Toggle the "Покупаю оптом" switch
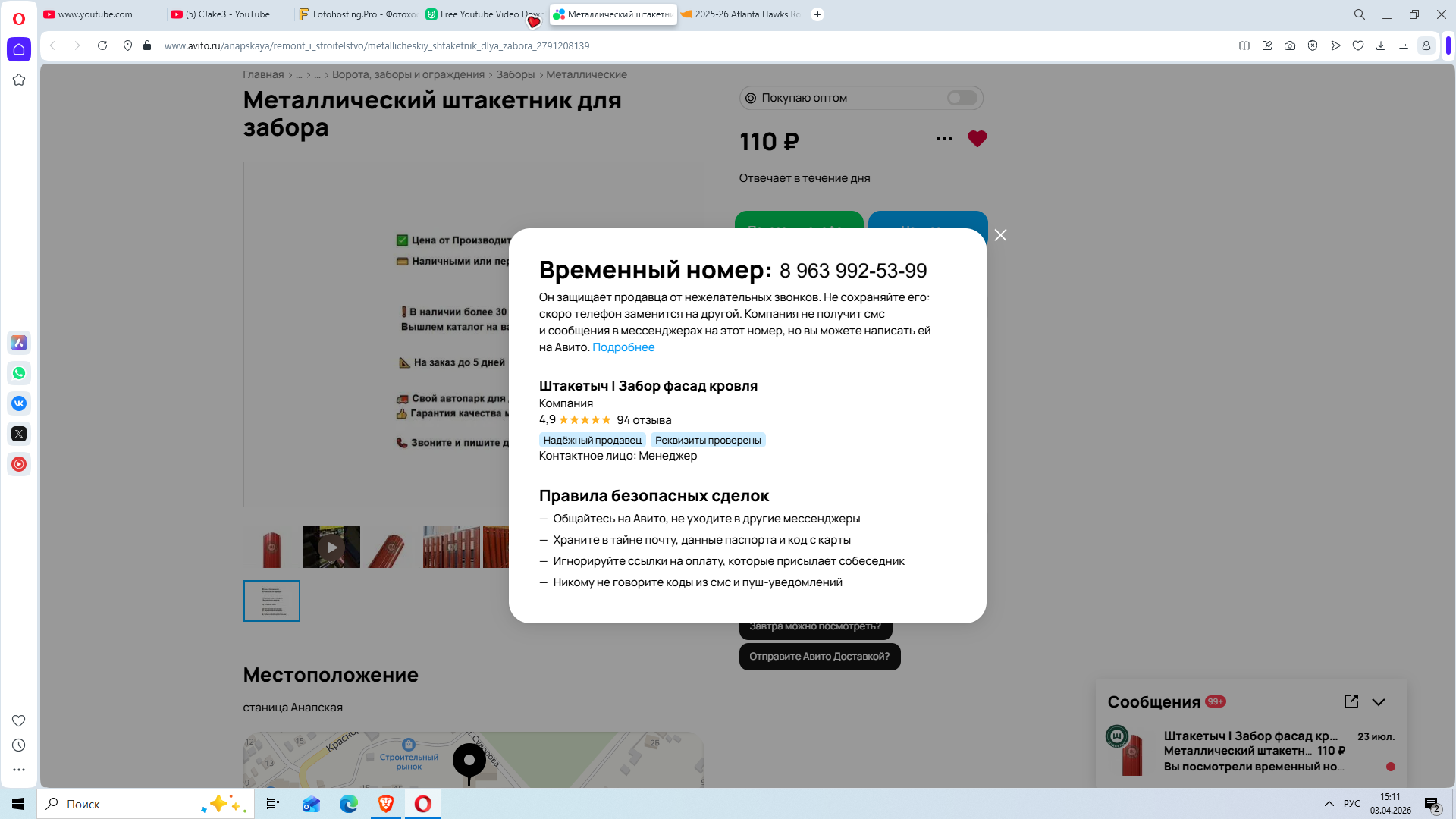Image resolution: width=1456 pixels, height=819 pixels. pyautogui.click(x=962, y=98)
